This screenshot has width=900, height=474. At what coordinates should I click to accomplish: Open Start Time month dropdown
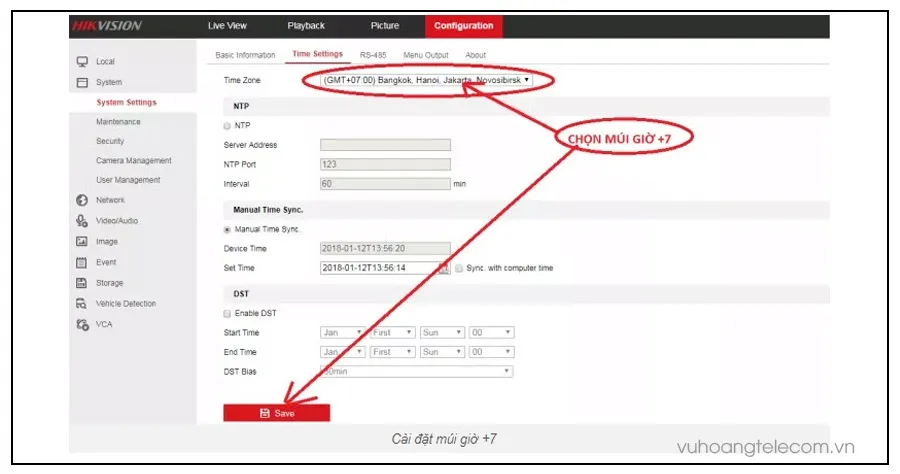click(x=343, y=333)
